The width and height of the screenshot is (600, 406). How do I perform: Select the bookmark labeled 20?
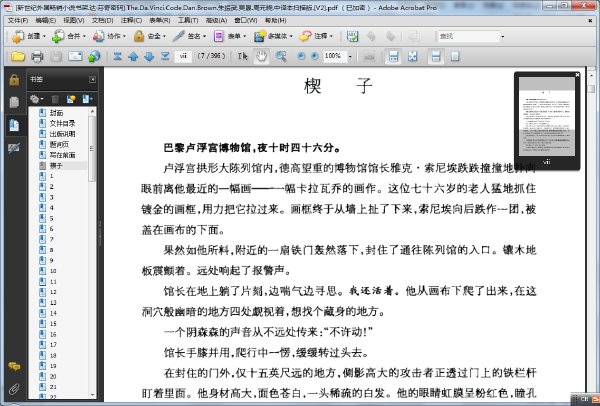tap(53, 377)
